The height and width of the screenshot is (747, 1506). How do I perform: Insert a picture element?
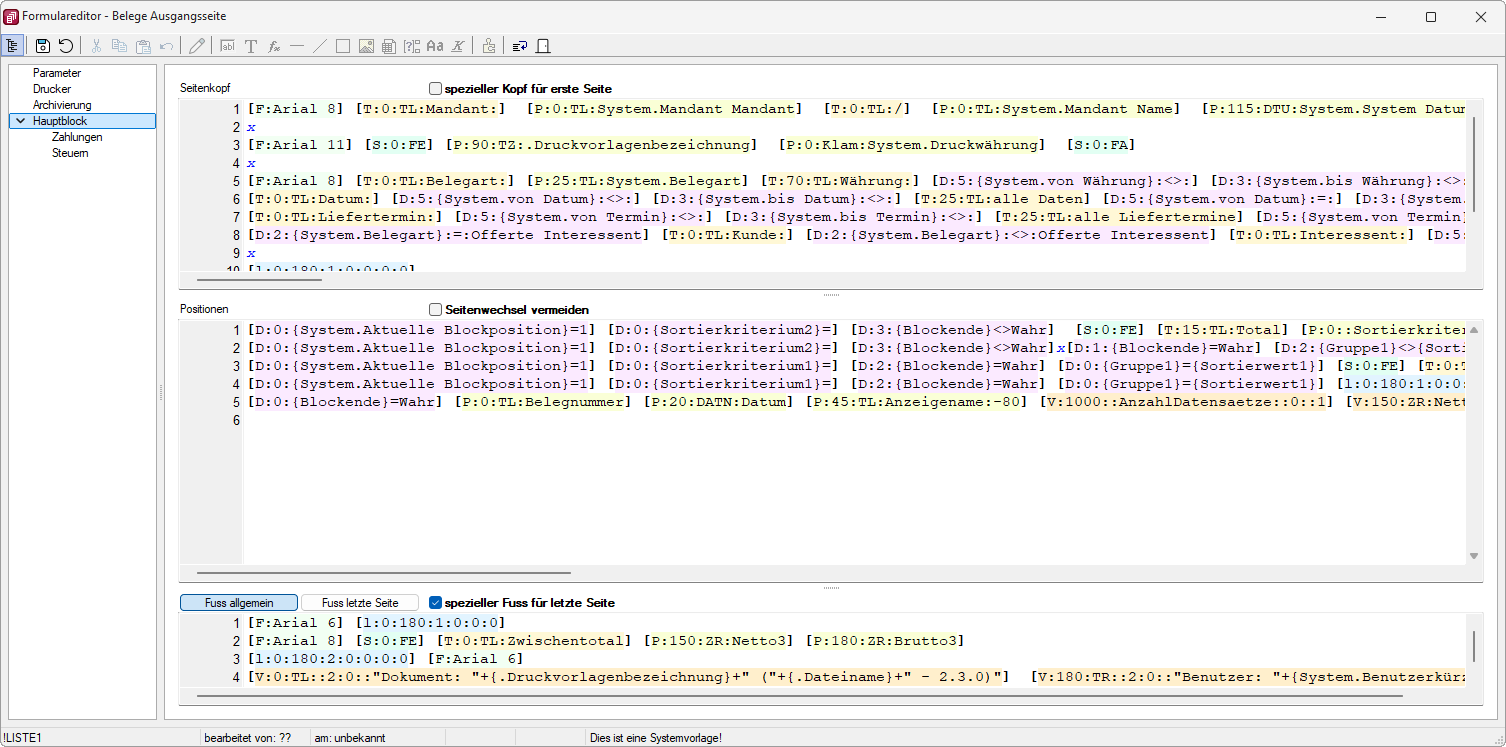click(x=366, y=45)
